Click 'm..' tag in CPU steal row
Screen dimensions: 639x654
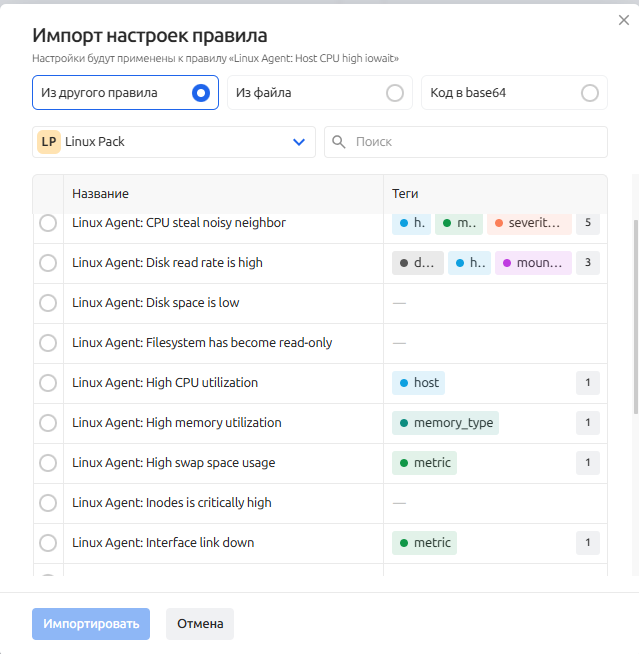click(459, 223)
